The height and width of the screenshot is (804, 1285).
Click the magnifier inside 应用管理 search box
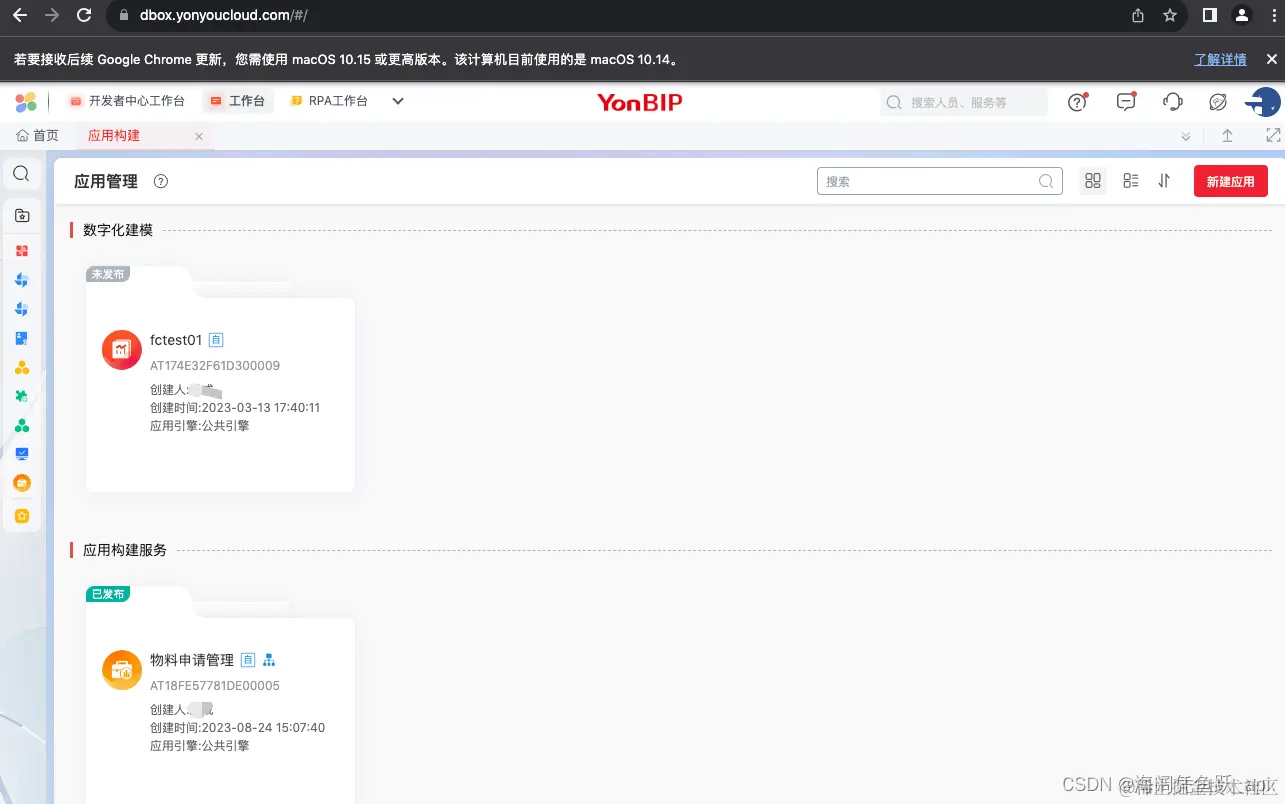(x=1046, y=181)
